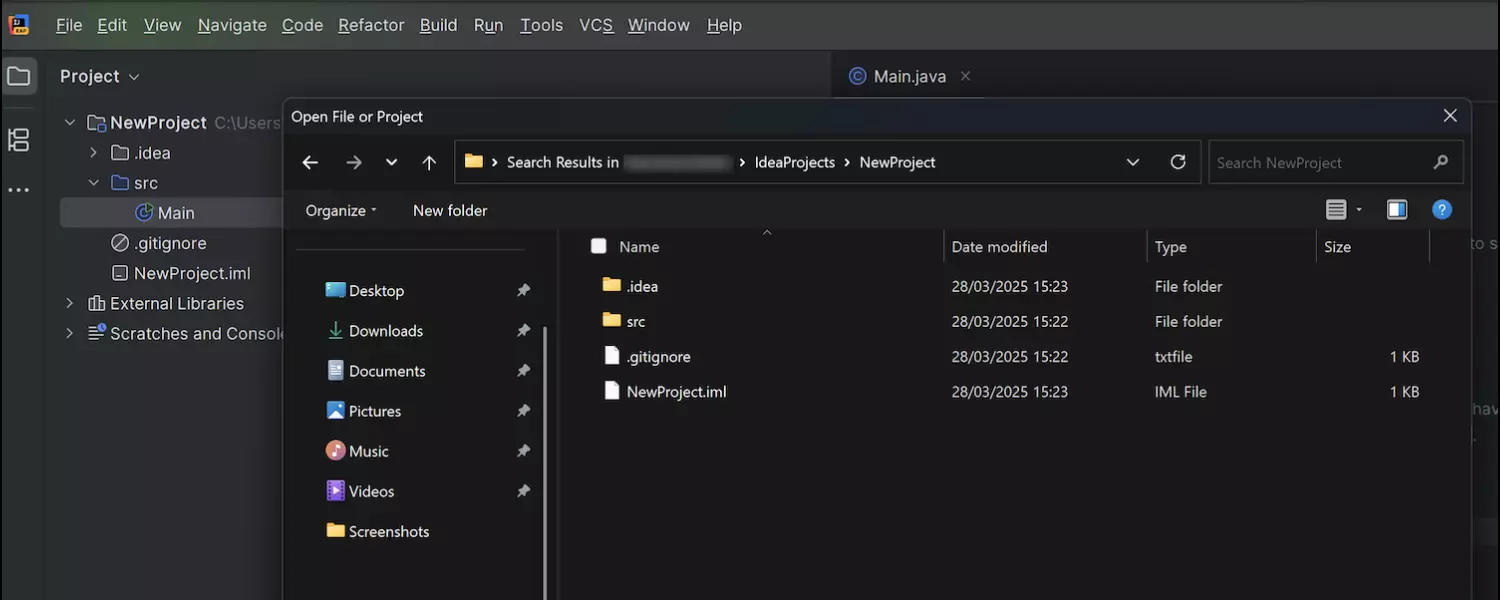1500x600 pixels.
Task: Open the View menu
Action: pos(162,25)
